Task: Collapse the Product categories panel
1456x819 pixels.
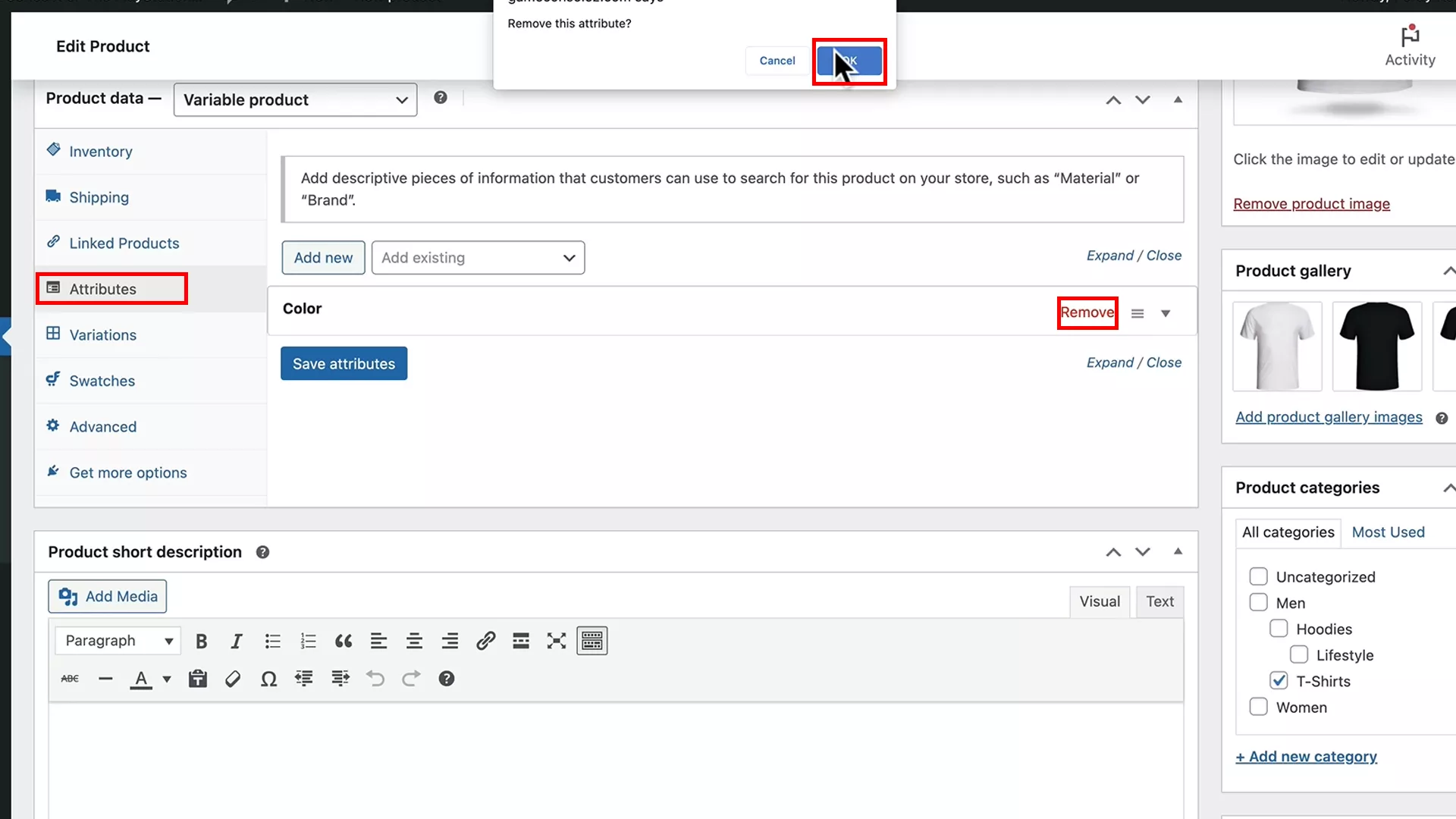Action: click(1449, 488)
